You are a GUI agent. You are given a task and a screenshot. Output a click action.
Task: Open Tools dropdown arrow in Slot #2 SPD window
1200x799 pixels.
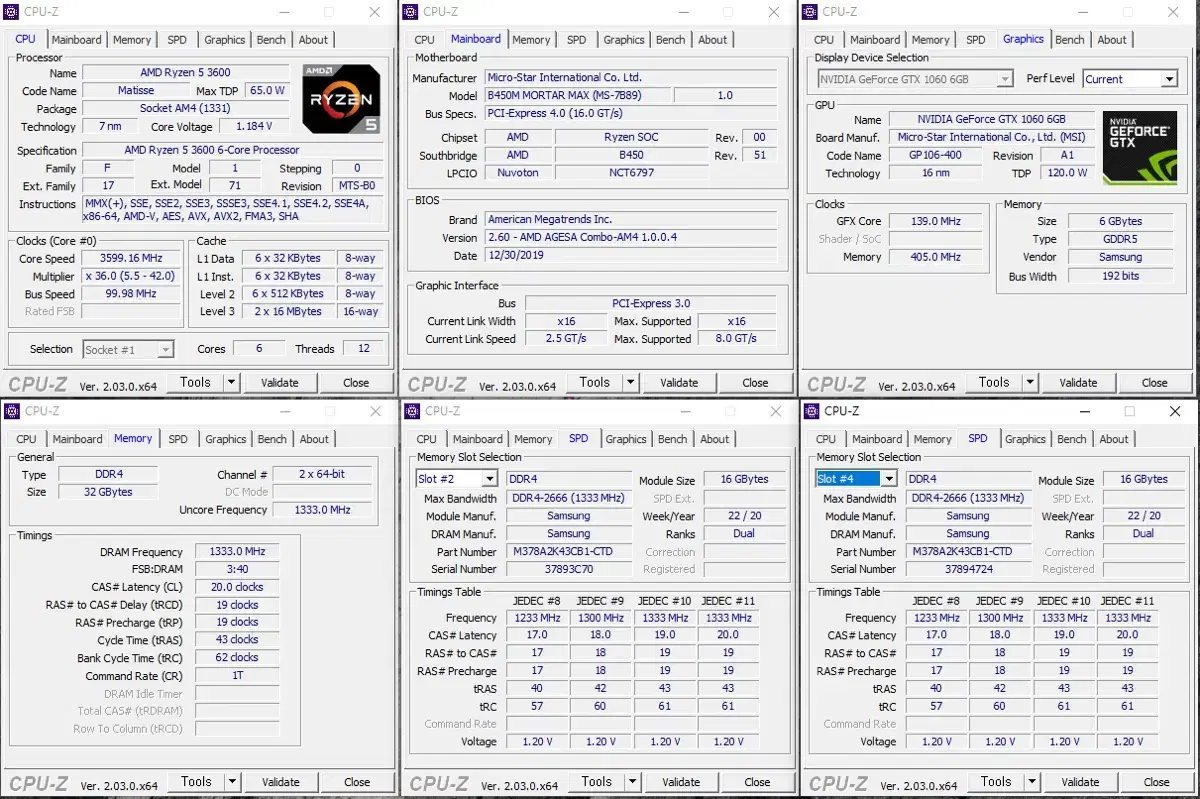[x=632, y=782]
